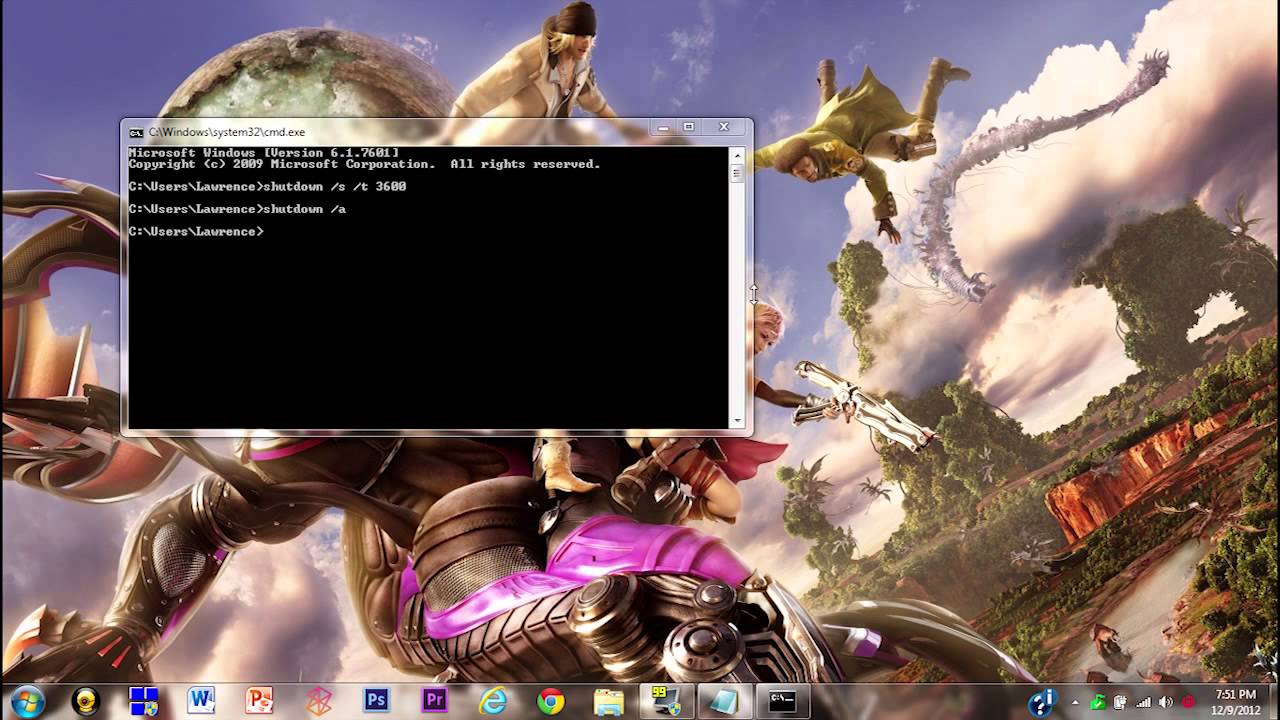Open the Zune taskbar icon
Screen dimensions: 1280x720
318,701
